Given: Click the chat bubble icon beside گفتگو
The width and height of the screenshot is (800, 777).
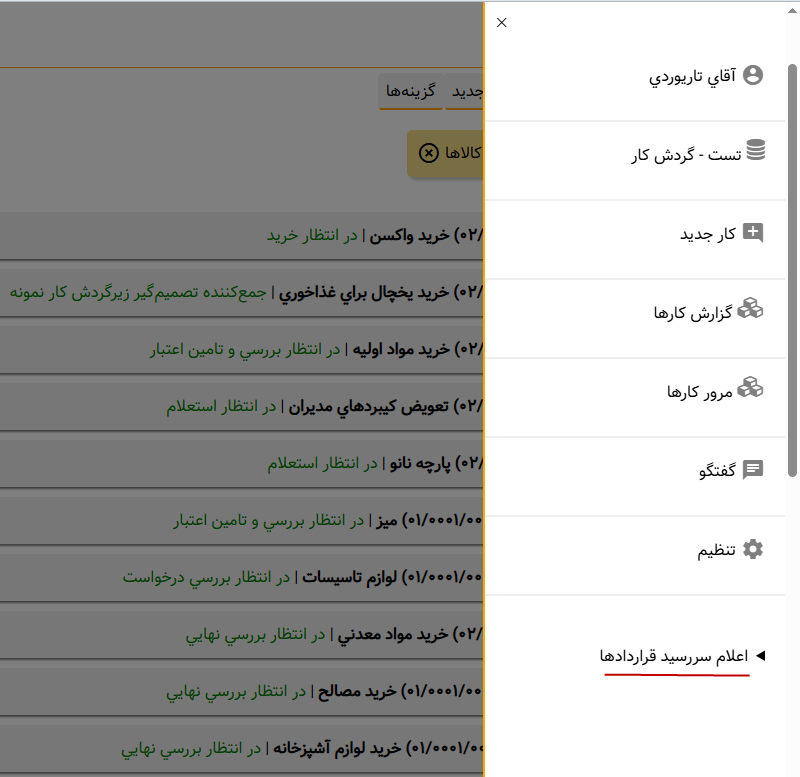Looking at the screenshot, I should pyautogui.click(x=753, y=469).
